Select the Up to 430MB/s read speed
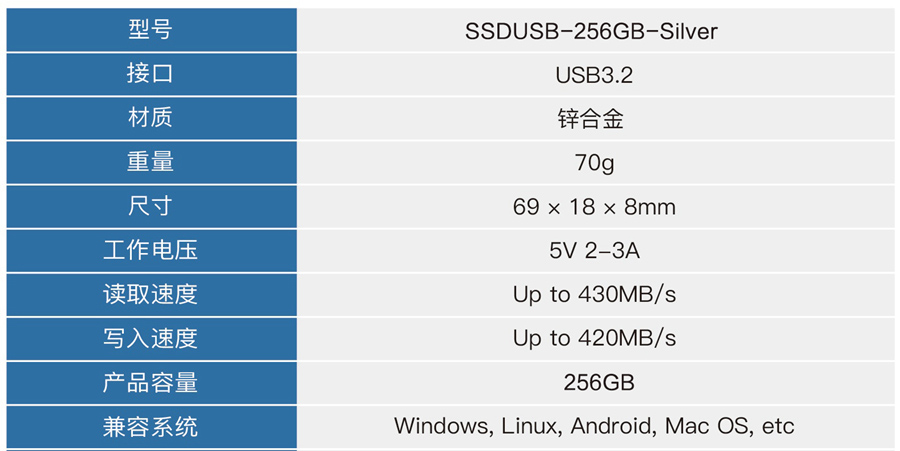 tap(594, 295)
